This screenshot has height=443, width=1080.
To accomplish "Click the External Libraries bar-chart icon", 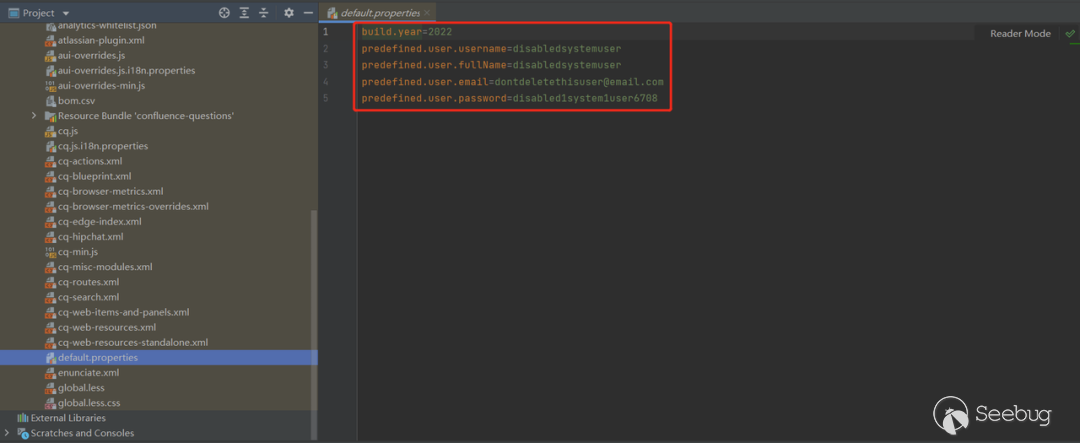I will click(22, 418).
